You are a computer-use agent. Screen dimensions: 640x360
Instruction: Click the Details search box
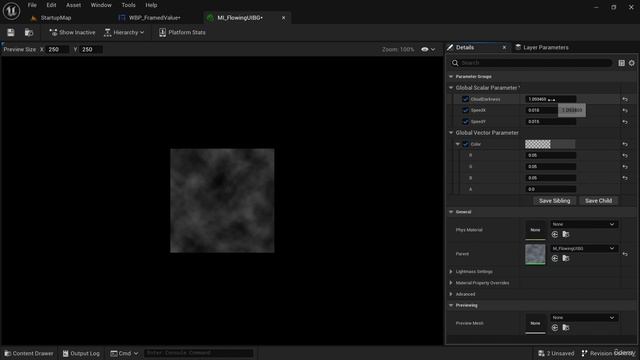point(531,63)
